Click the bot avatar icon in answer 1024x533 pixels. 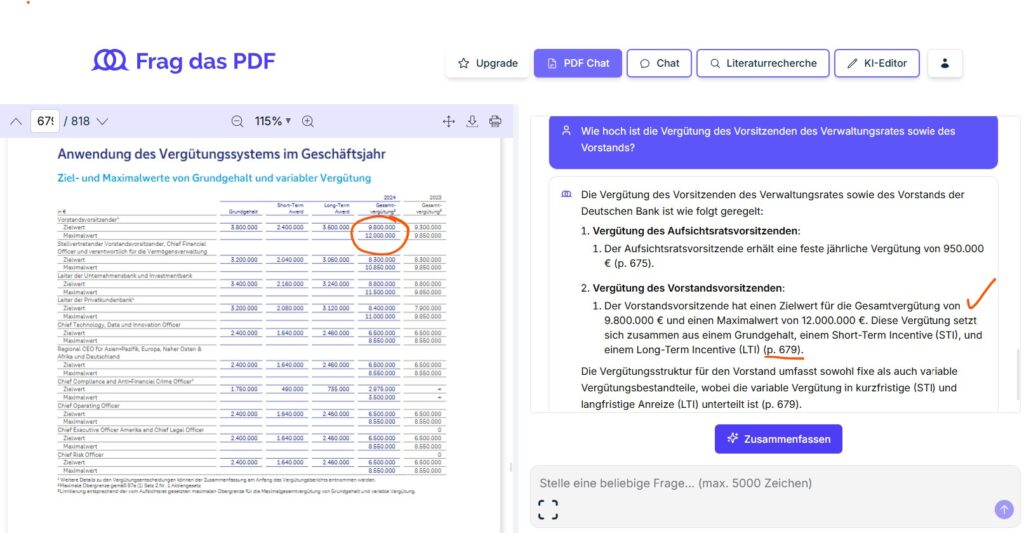[566, 195]
